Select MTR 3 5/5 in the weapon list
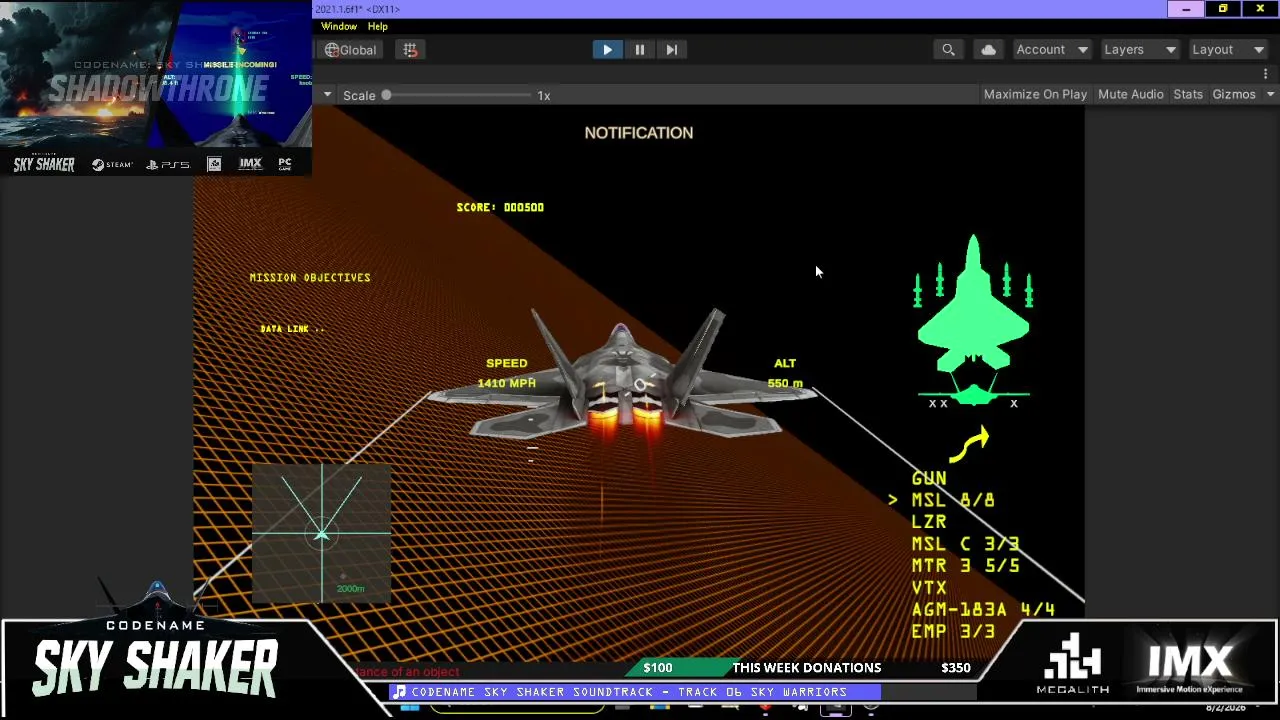 (x=965, y=566)
